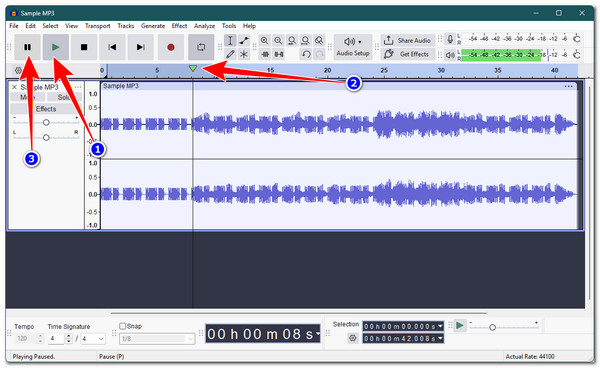Solo the Sample MP3 track

pyautogui.click(x=64, y=97)
